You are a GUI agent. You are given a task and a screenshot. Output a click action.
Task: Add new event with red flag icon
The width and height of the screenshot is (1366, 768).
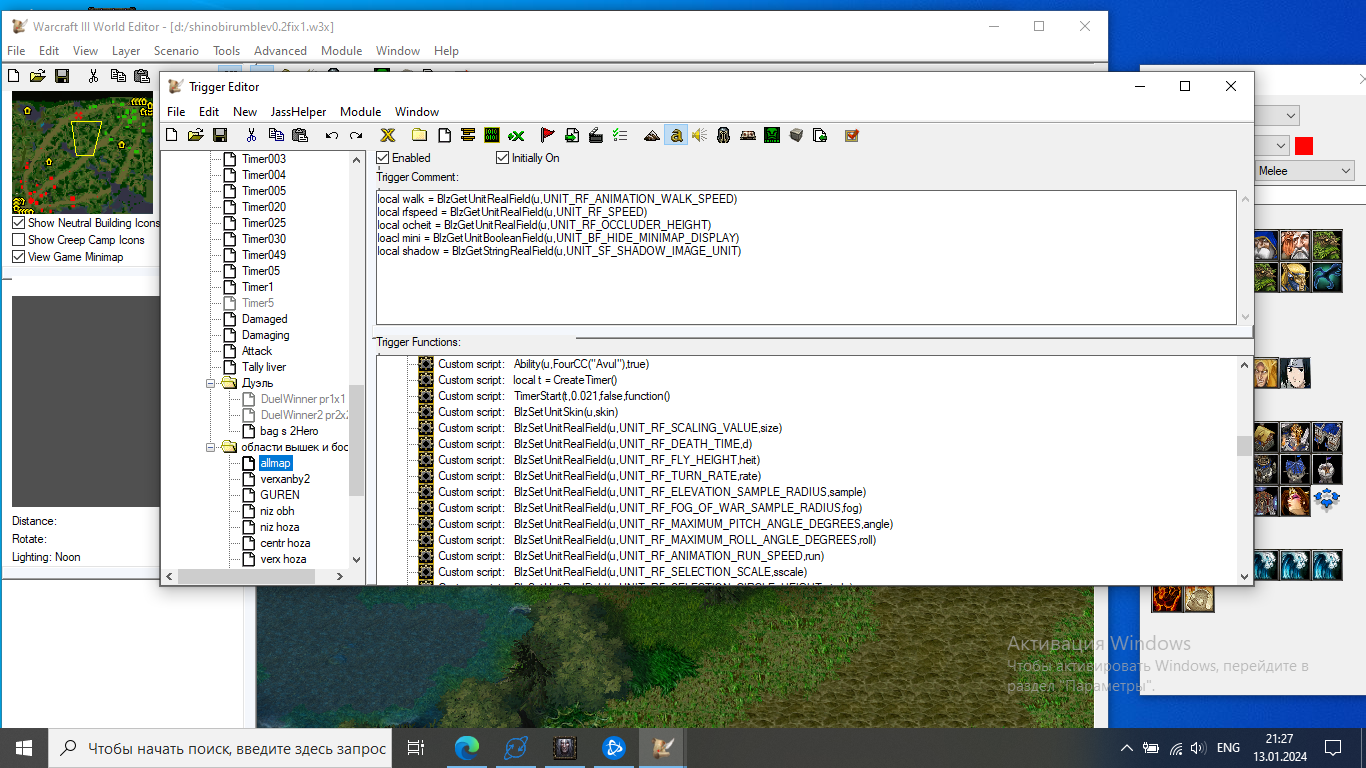[547, 135]
